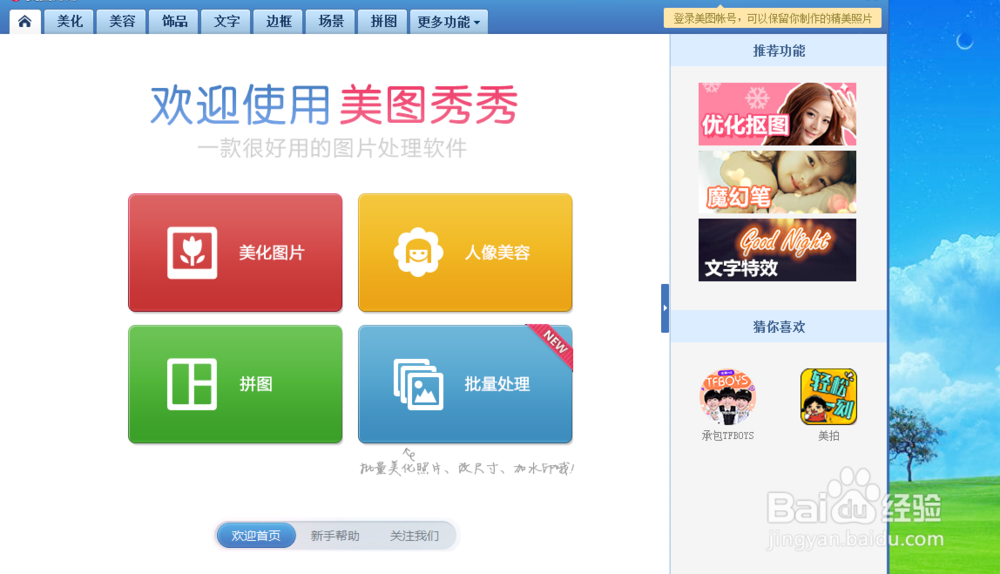Screen dimensions: 1000x574
Task: Click the face icon on 人像美容 tile
Action: coord(418,253)
